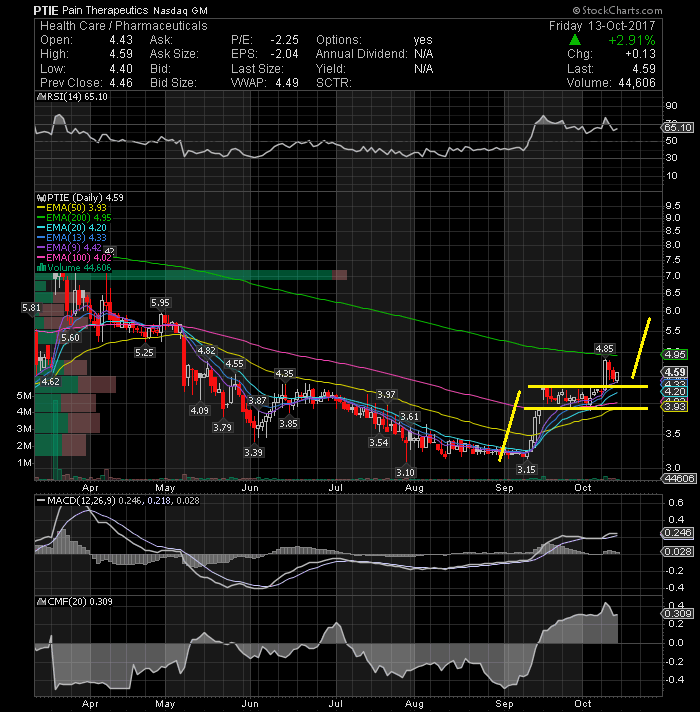
Task: Click the Last Size label
Action: click(257, 69)
